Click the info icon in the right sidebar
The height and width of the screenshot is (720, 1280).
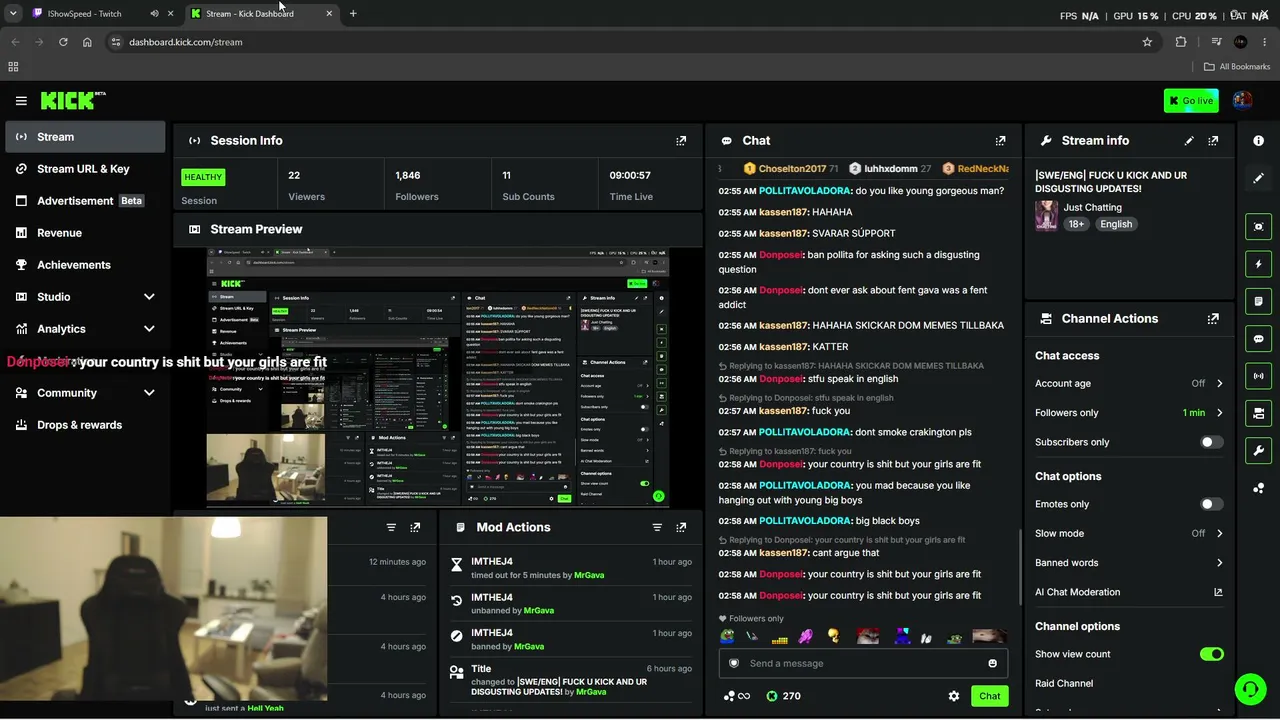1258,141
